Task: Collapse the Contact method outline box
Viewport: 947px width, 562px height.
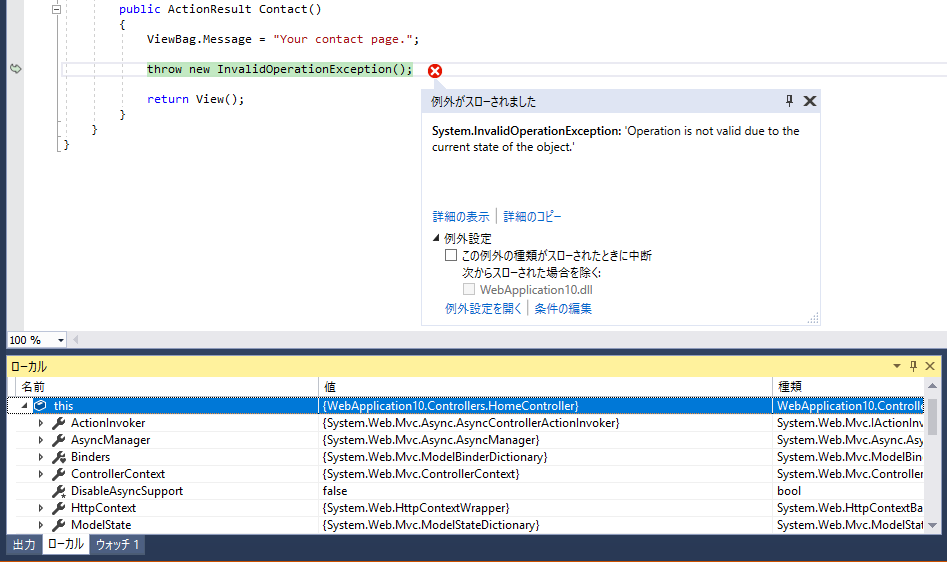Action: click(56, 10)
